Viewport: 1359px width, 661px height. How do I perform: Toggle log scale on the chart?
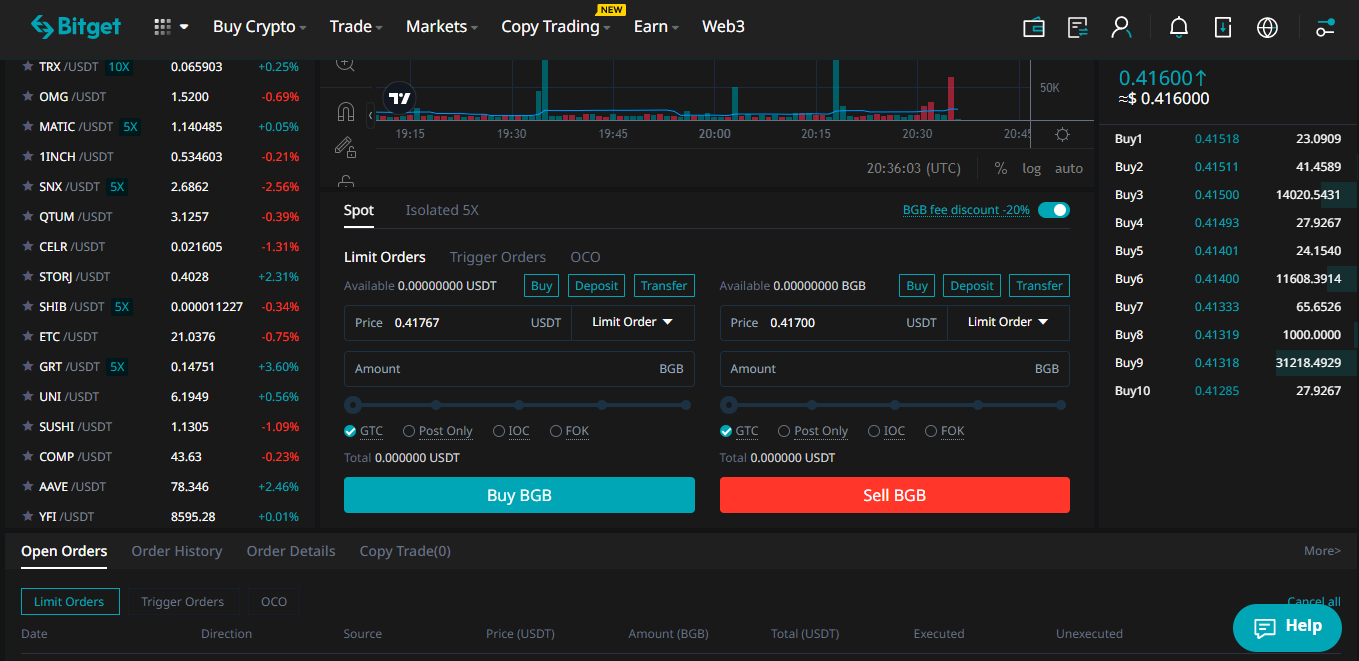[x=1031, y=168]
